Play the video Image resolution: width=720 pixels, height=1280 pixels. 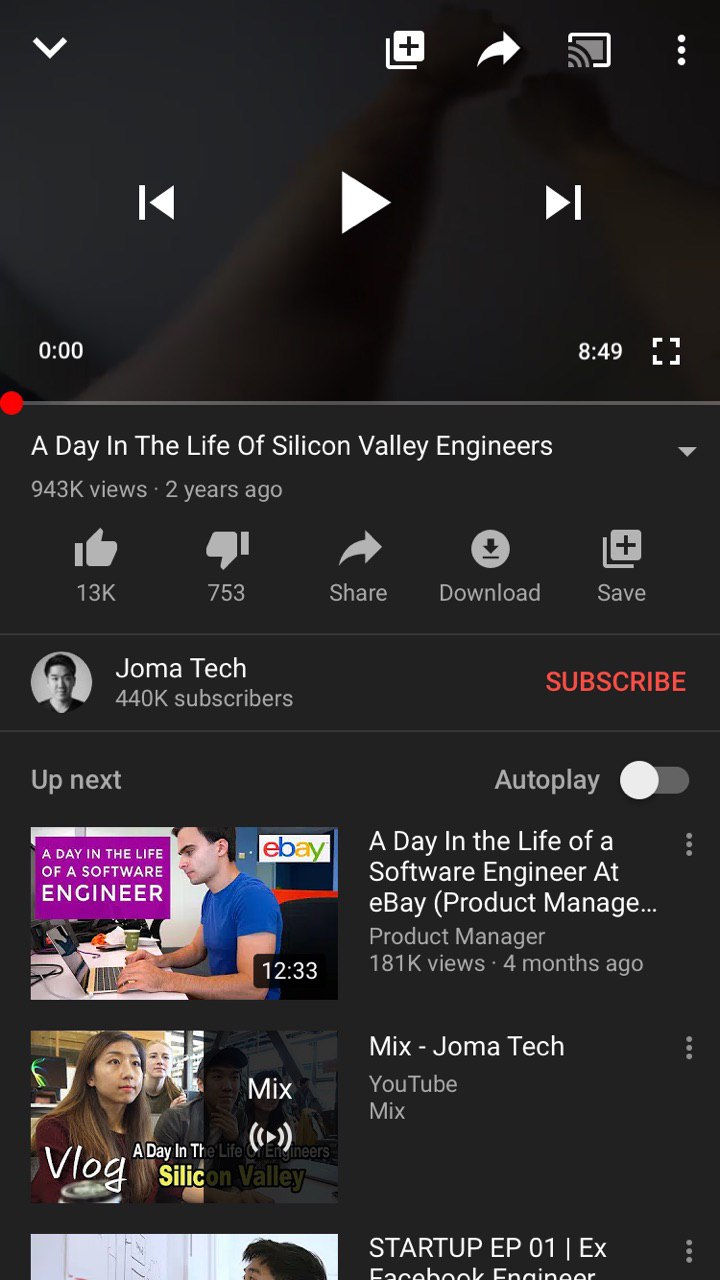364,203
